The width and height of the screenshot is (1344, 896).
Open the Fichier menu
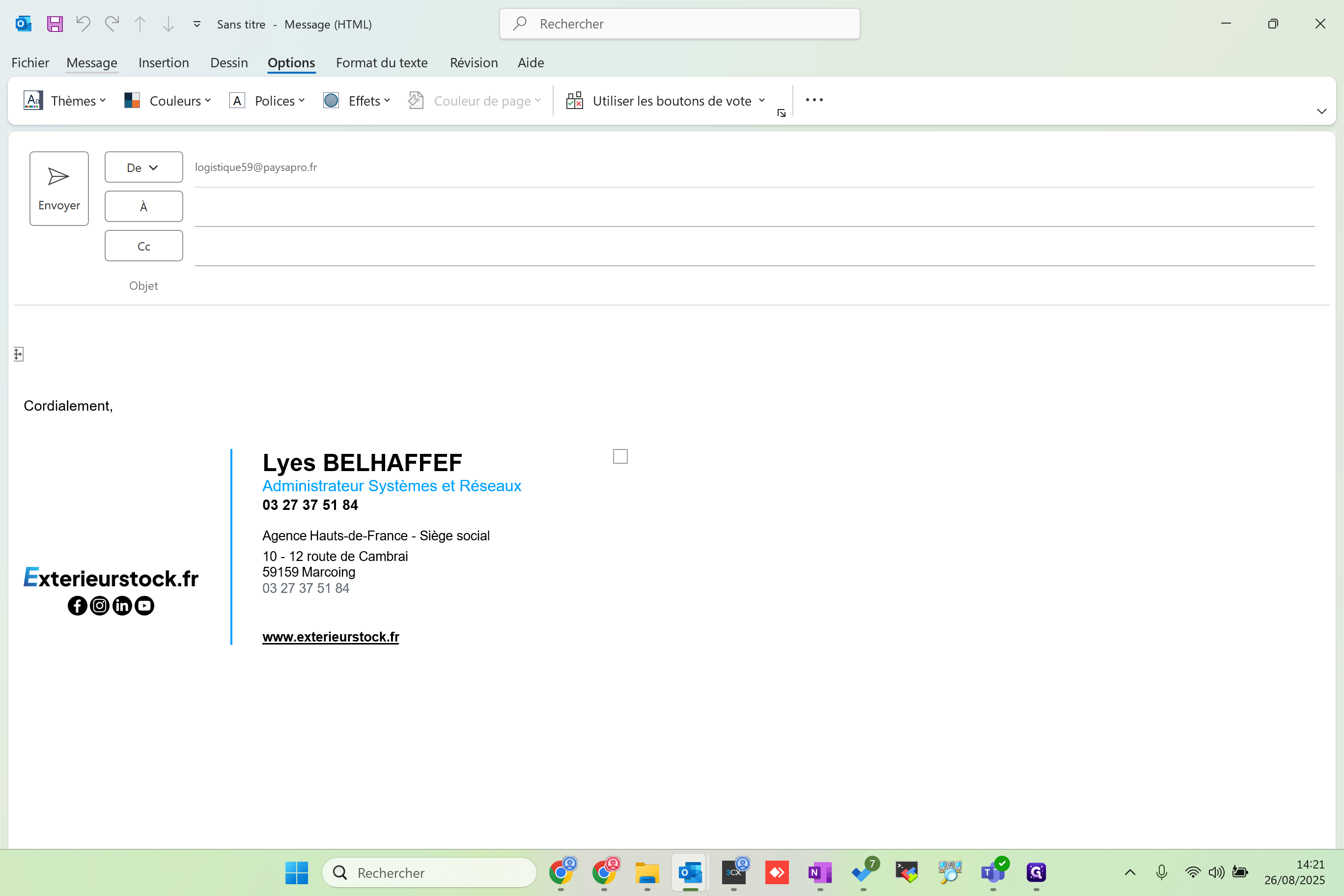(30, 62)
